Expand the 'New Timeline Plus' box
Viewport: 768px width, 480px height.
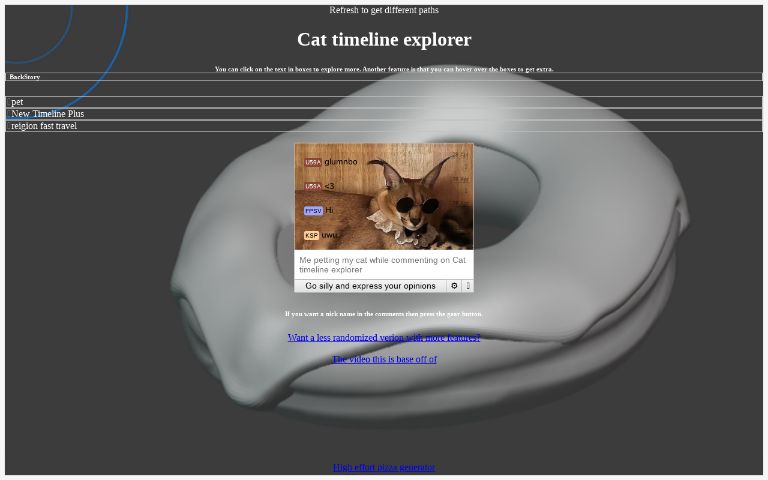point(47,114)
